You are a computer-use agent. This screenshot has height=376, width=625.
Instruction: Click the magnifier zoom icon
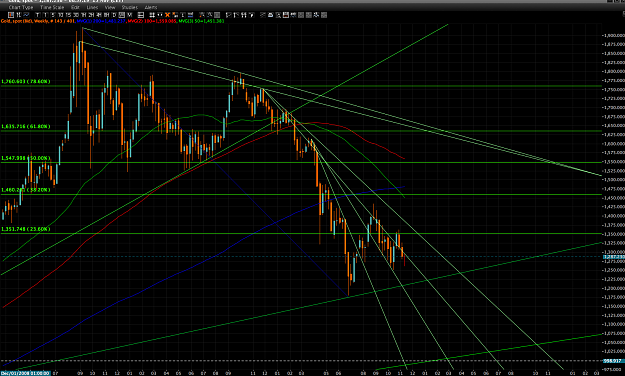pos(278,15)
